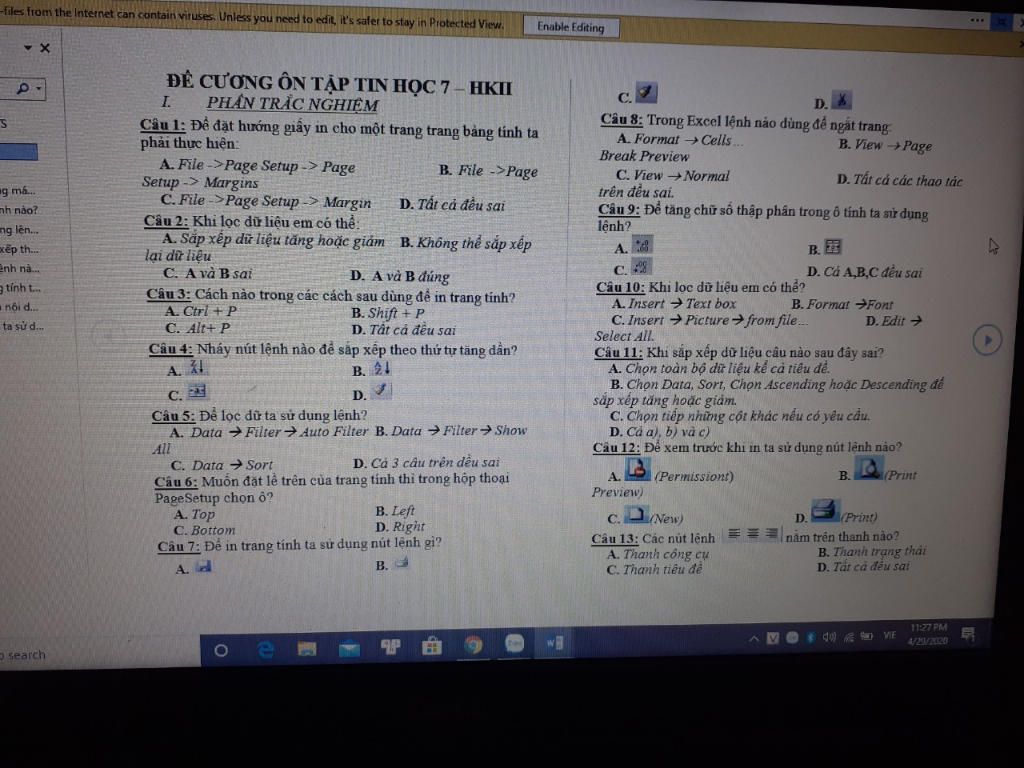Click answer text 'A. Thanh công cụ'
The height and width of the screenshot is (768, 1024).
(x=658, y=554)
